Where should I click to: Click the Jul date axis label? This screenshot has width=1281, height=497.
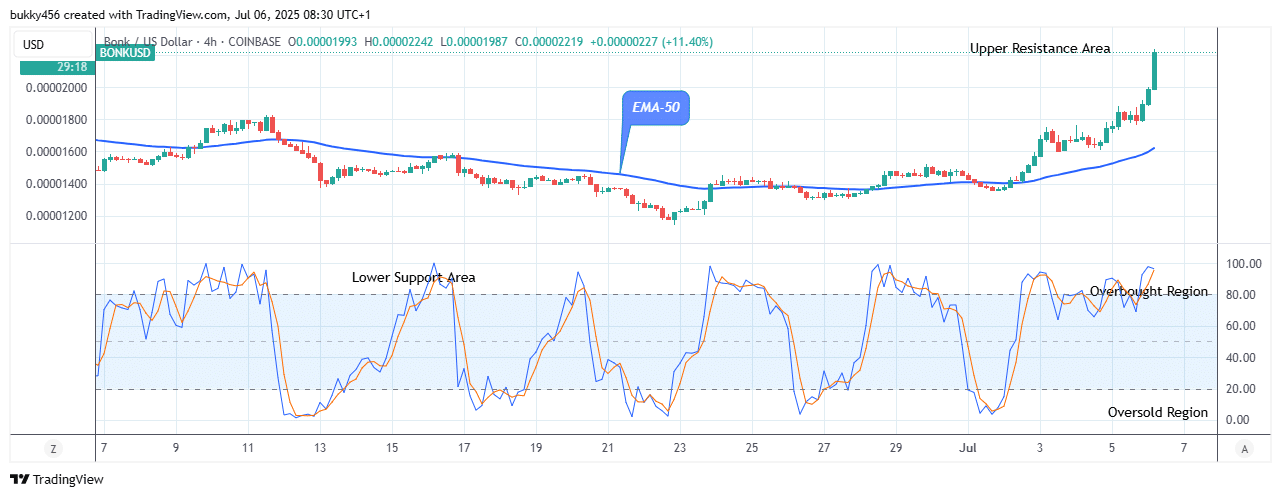[967, 448]
